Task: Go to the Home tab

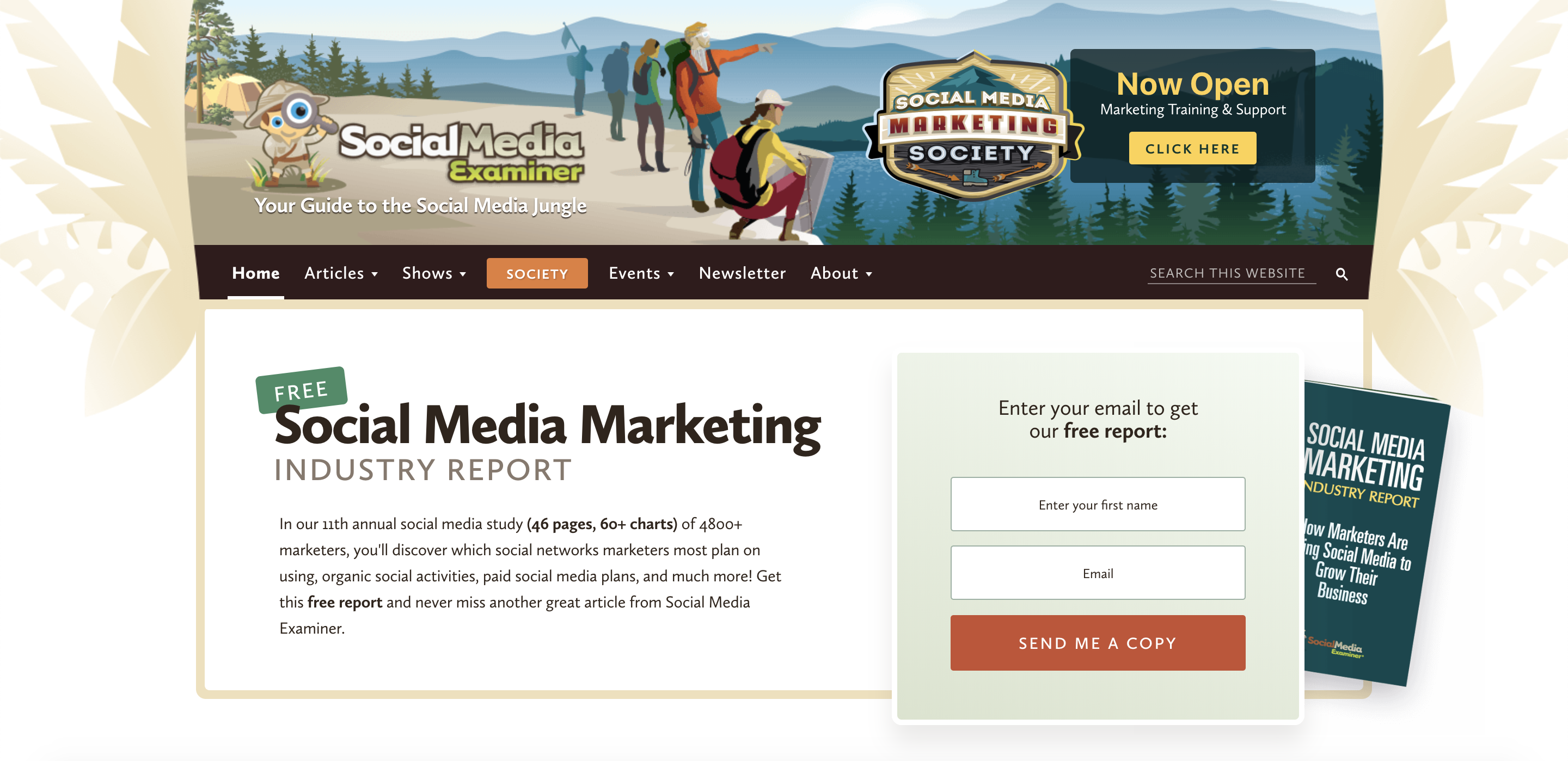Action: pyautogui.click(x=256, y=273)
